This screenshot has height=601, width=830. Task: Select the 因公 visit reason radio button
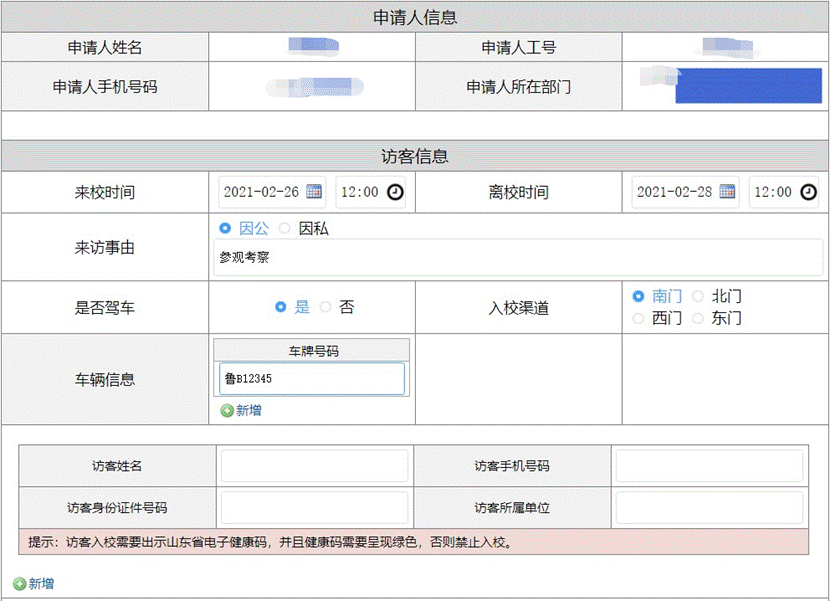tap(225, 229)
